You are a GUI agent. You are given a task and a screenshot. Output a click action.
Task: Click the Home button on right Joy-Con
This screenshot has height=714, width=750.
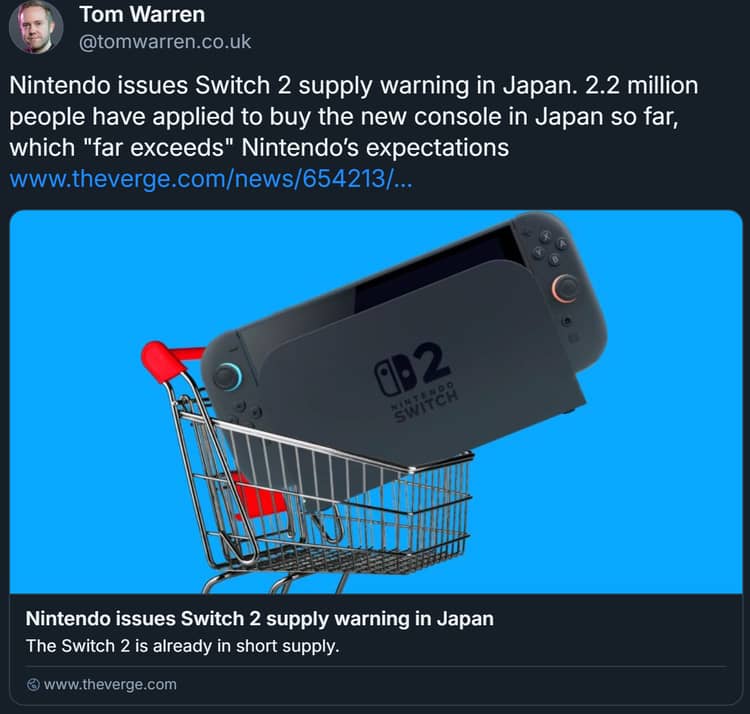point(567,321)
